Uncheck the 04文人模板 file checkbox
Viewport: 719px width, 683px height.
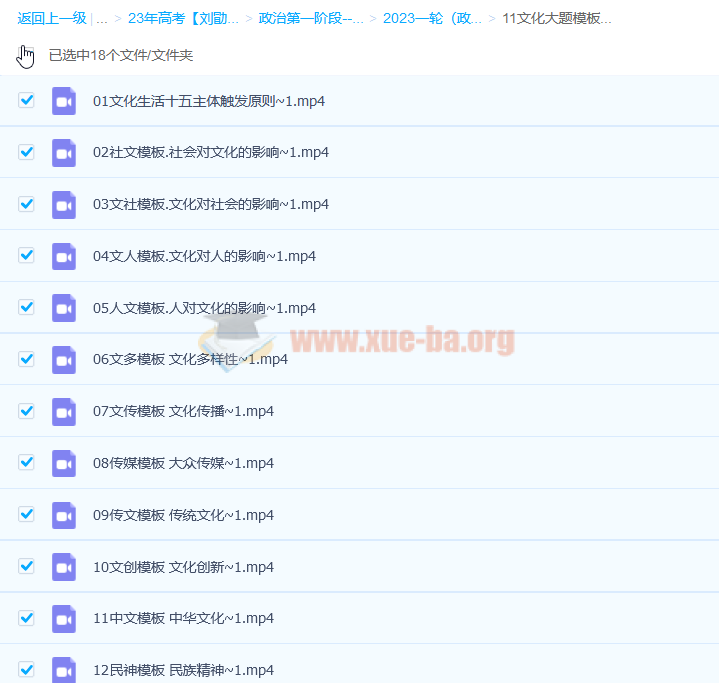click(27, 255)
